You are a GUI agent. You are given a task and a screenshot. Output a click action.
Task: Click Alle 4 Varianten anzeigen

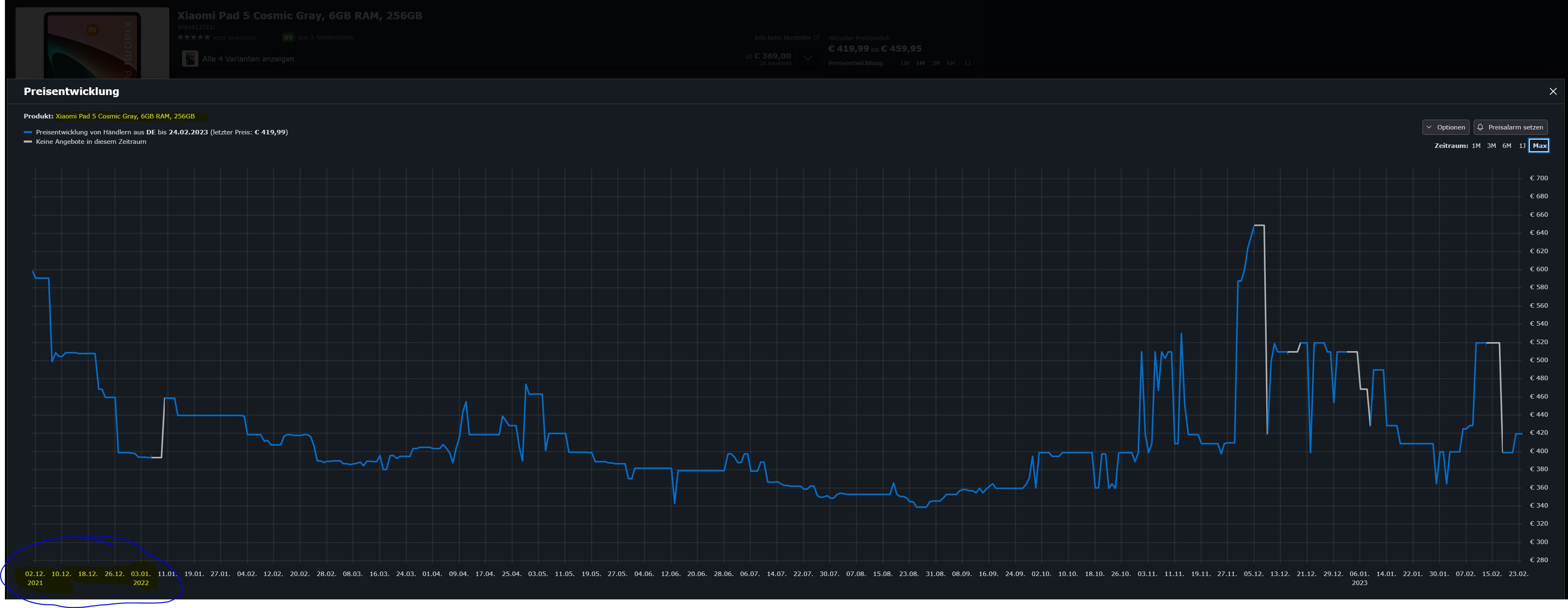(248, 59)
